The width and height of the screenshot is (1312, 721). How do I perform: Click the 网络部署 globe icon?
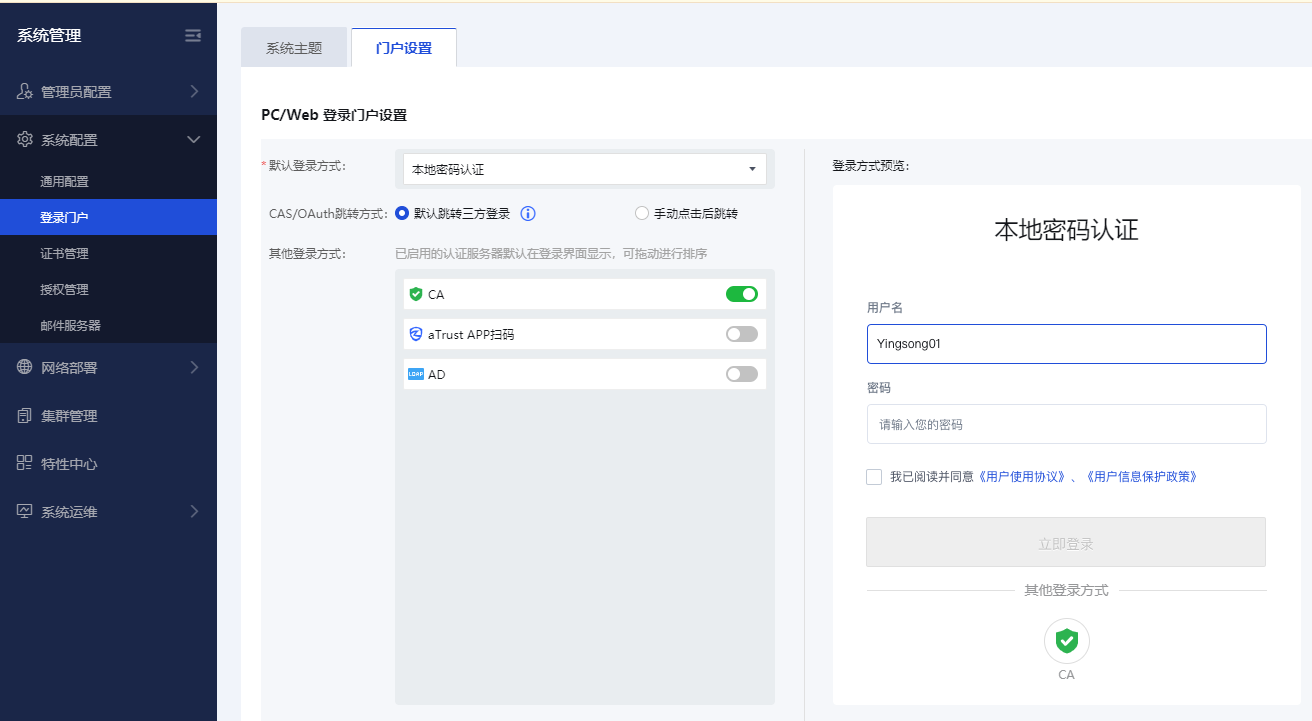[25, 368]
